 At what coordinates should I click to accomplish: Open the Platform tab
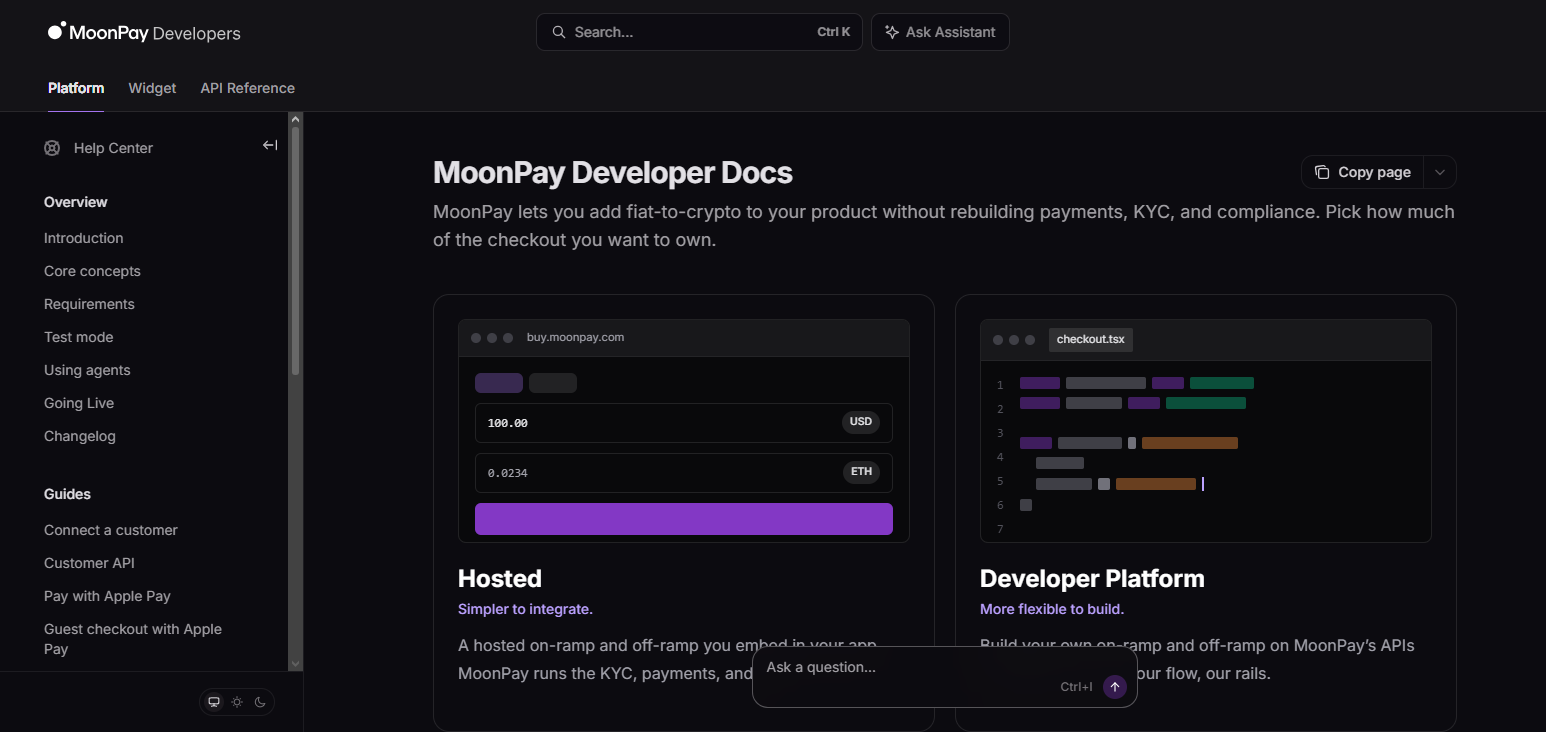tap(76, 88)
